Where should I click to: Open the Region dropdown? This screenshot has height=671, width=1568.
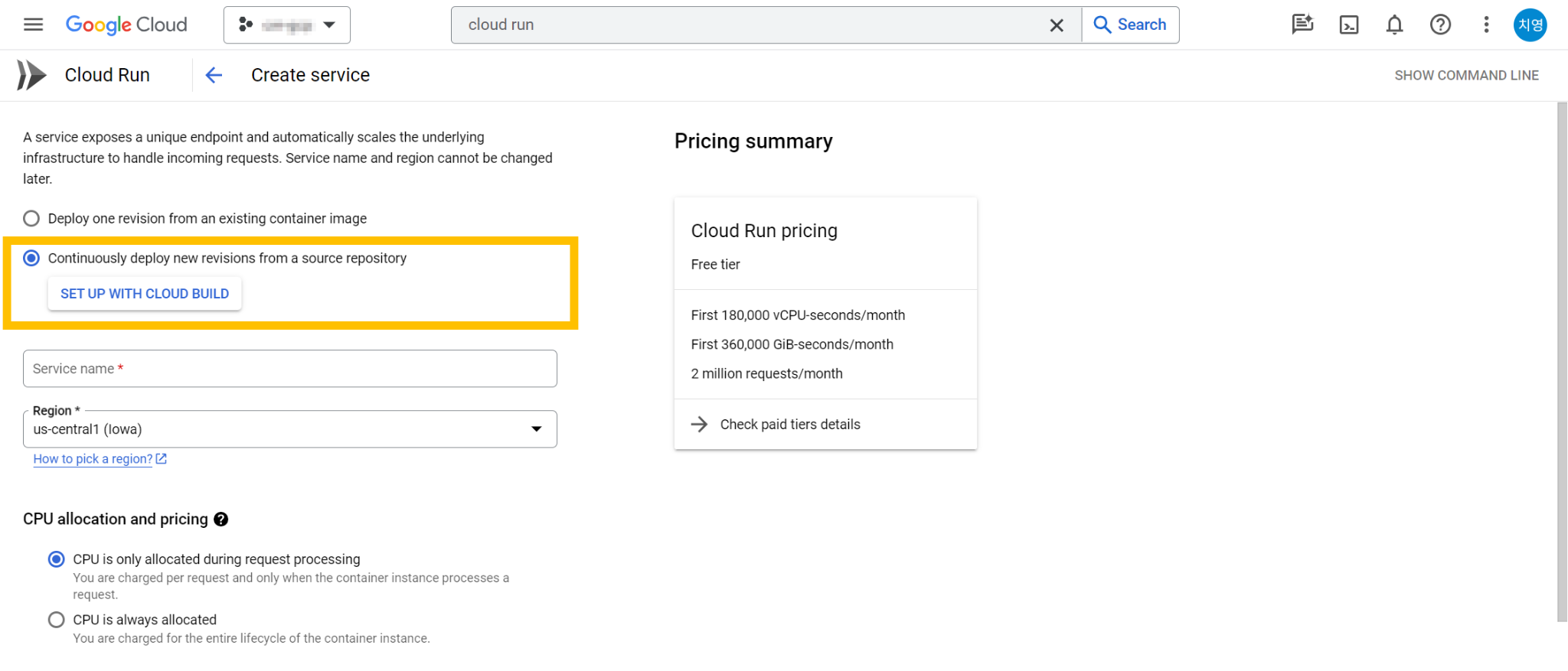tap(290, 429)
